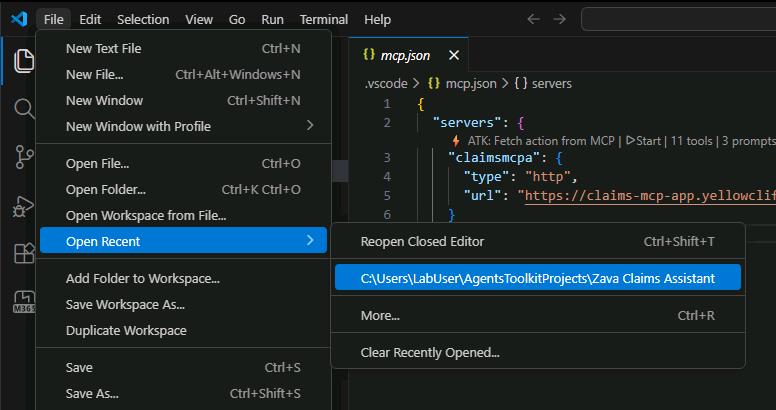Screen dimensions: 776x410
Task: Expand the Open Recent submenu
Action: [183, 241]
